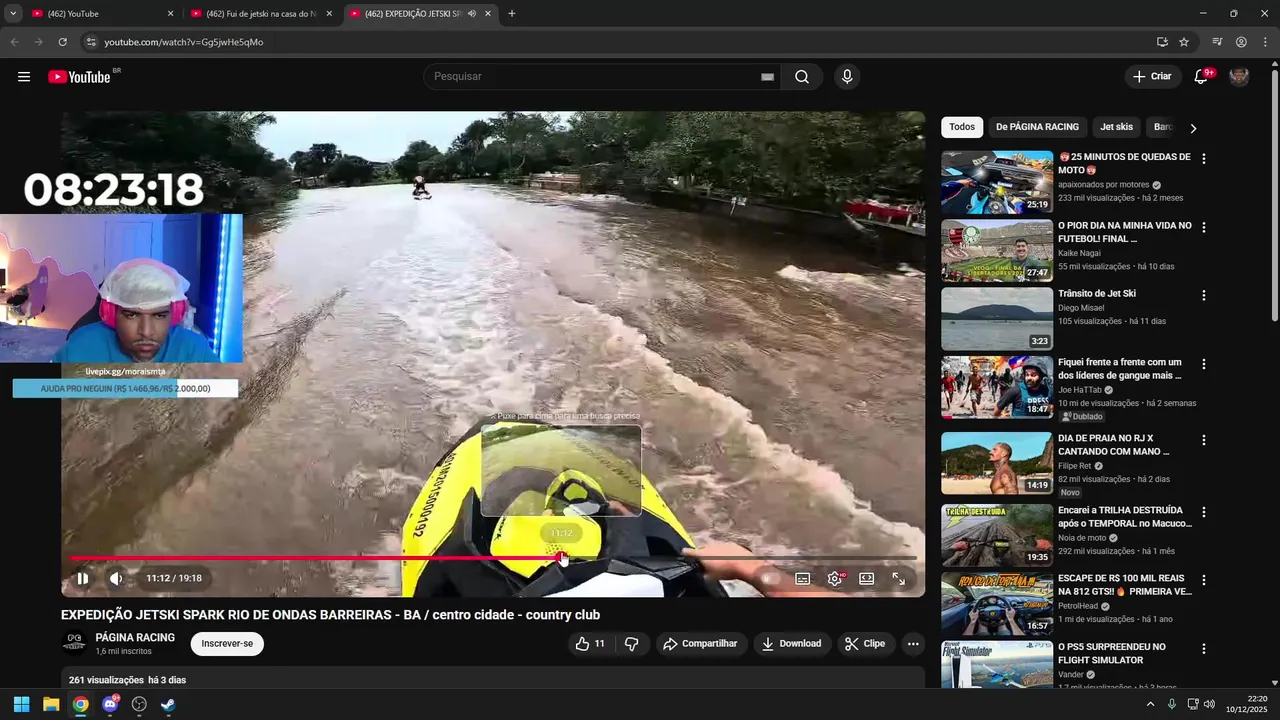Dislike the video with thumbs down

[631, 644]
